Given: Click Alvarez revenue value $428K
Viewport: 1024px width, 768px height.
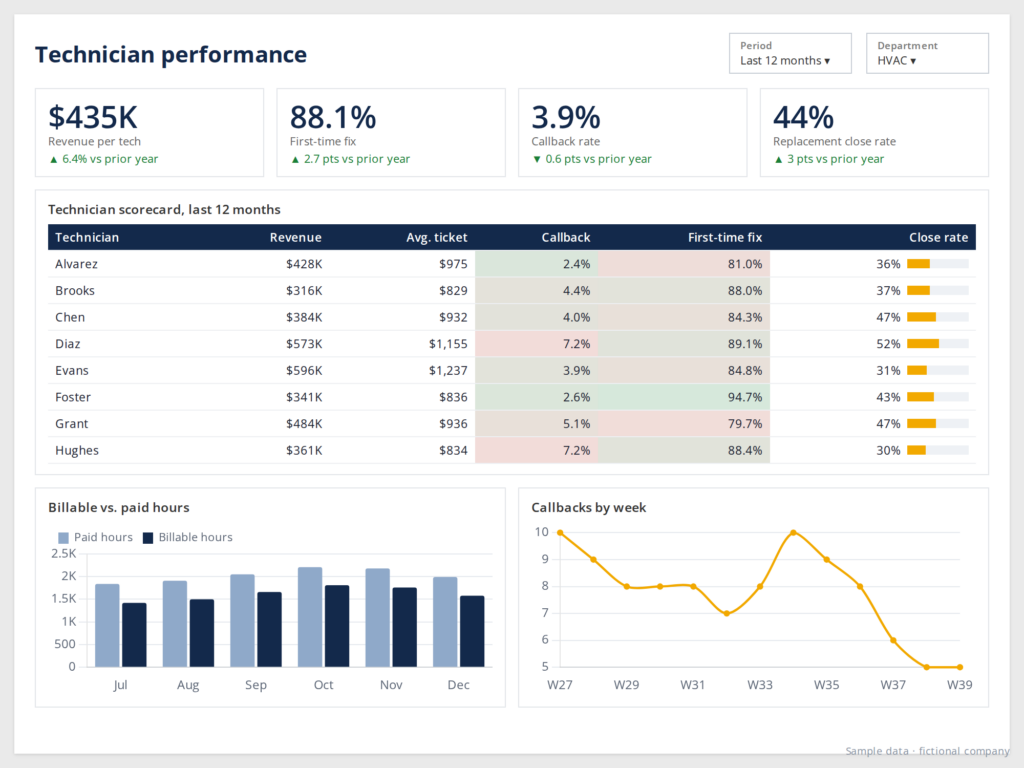Looking at the screenshot, I should (x=304, y=264).
